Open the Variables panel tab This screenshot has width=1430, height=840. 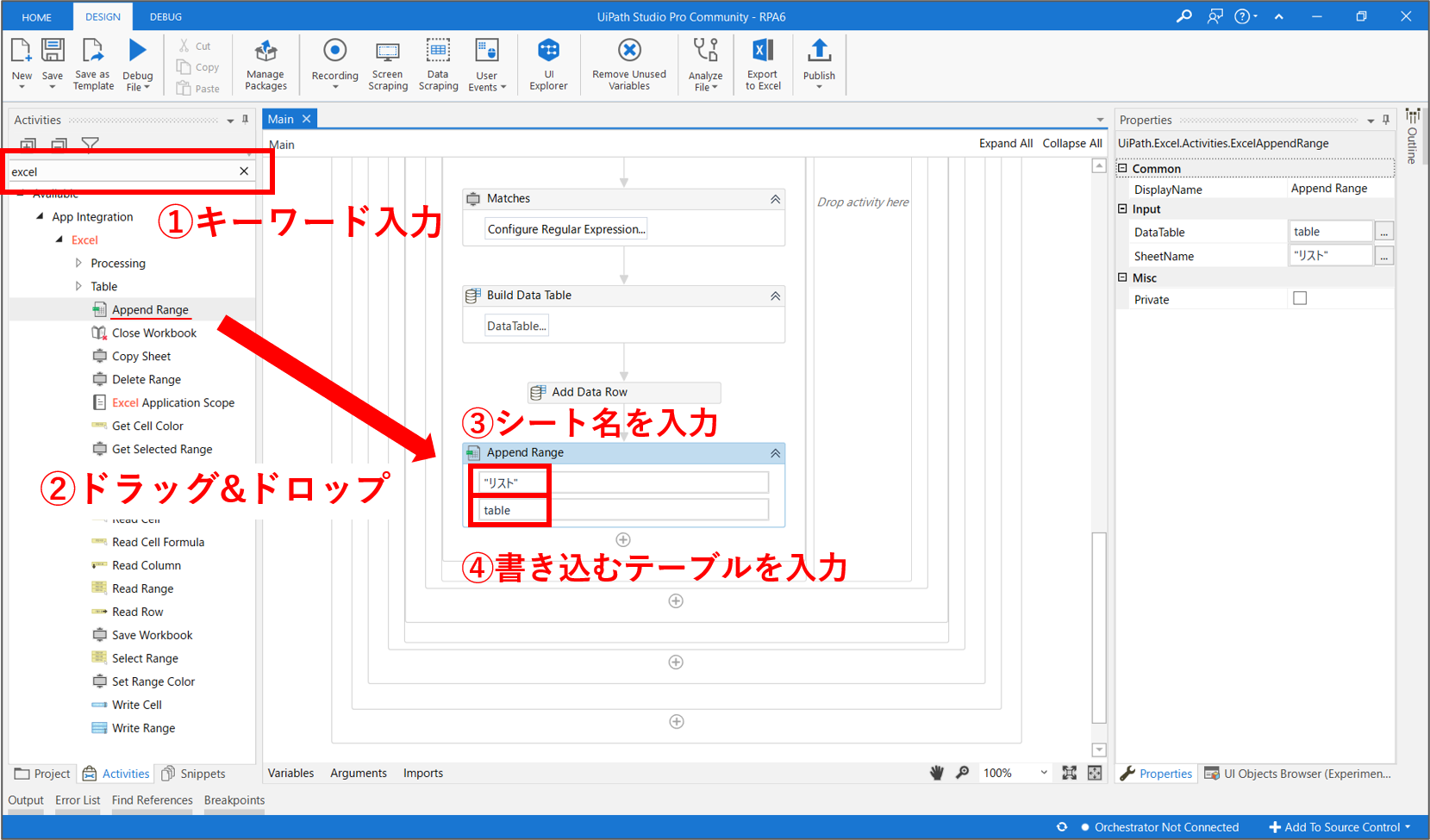[290, 773]
